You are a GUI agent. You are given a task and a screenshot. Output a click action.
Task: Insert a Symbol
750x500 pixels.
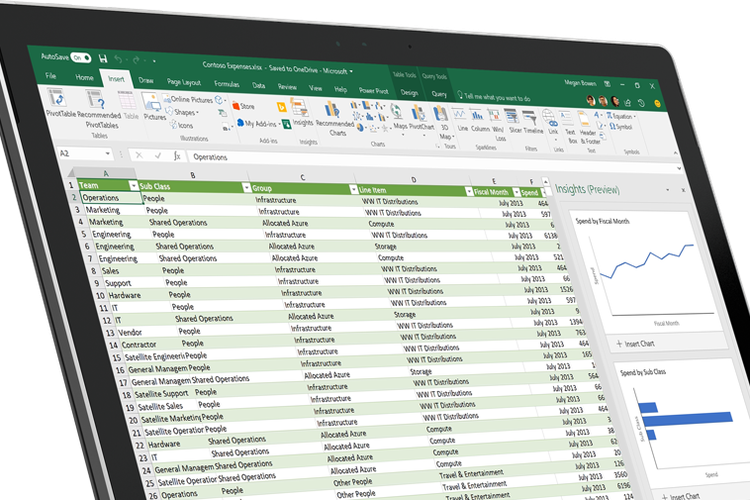tap(621, 127)
